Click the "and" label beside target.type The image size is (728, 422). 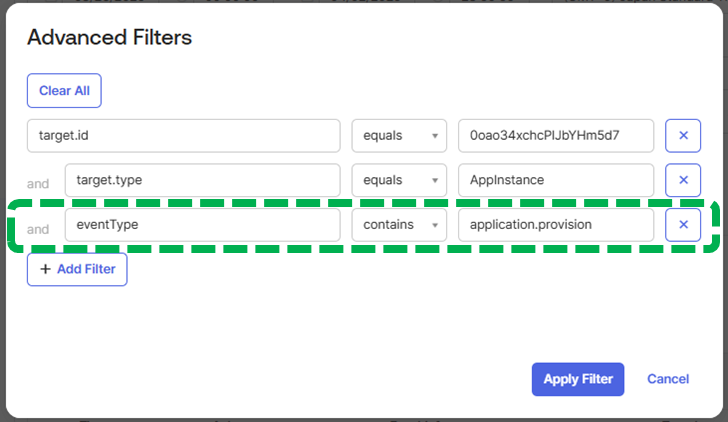click(38, 184)
